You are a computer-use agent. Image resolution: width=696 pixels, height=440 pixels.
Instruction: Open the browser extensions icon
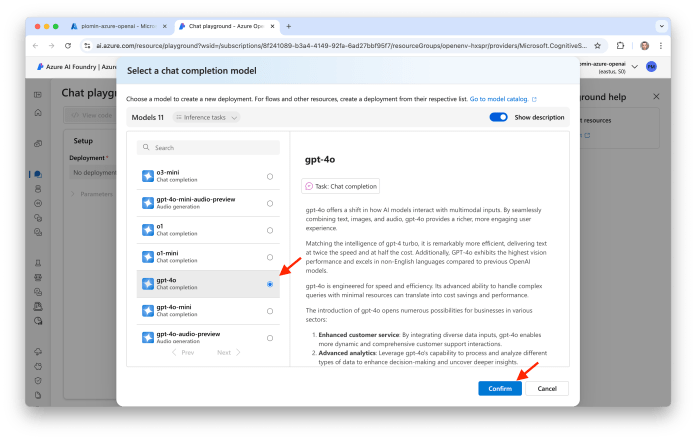coord(621,46)
